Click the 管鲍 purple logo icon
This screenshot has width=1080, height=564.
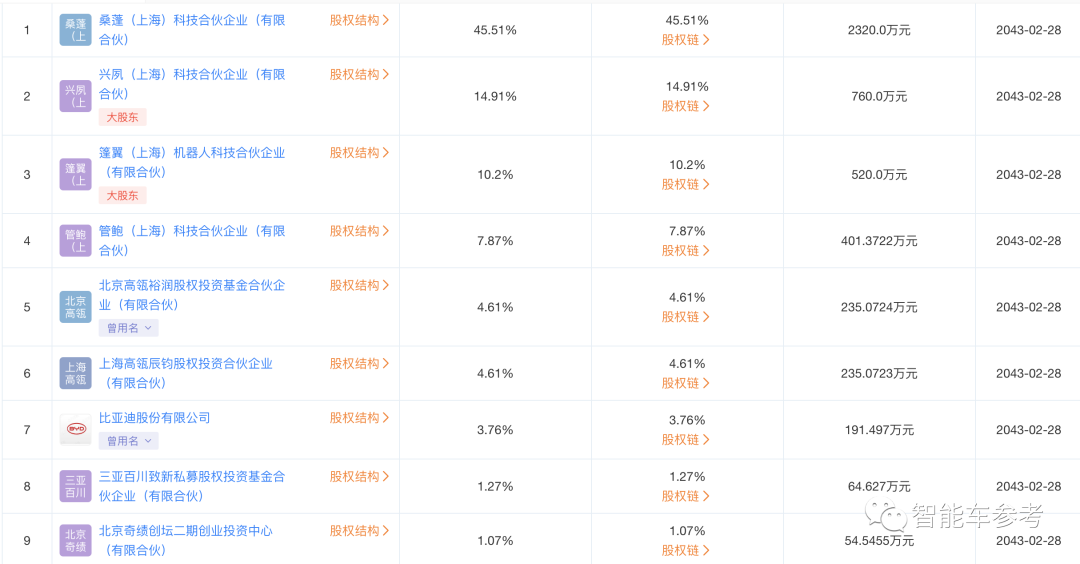click(x=76, y=240)
